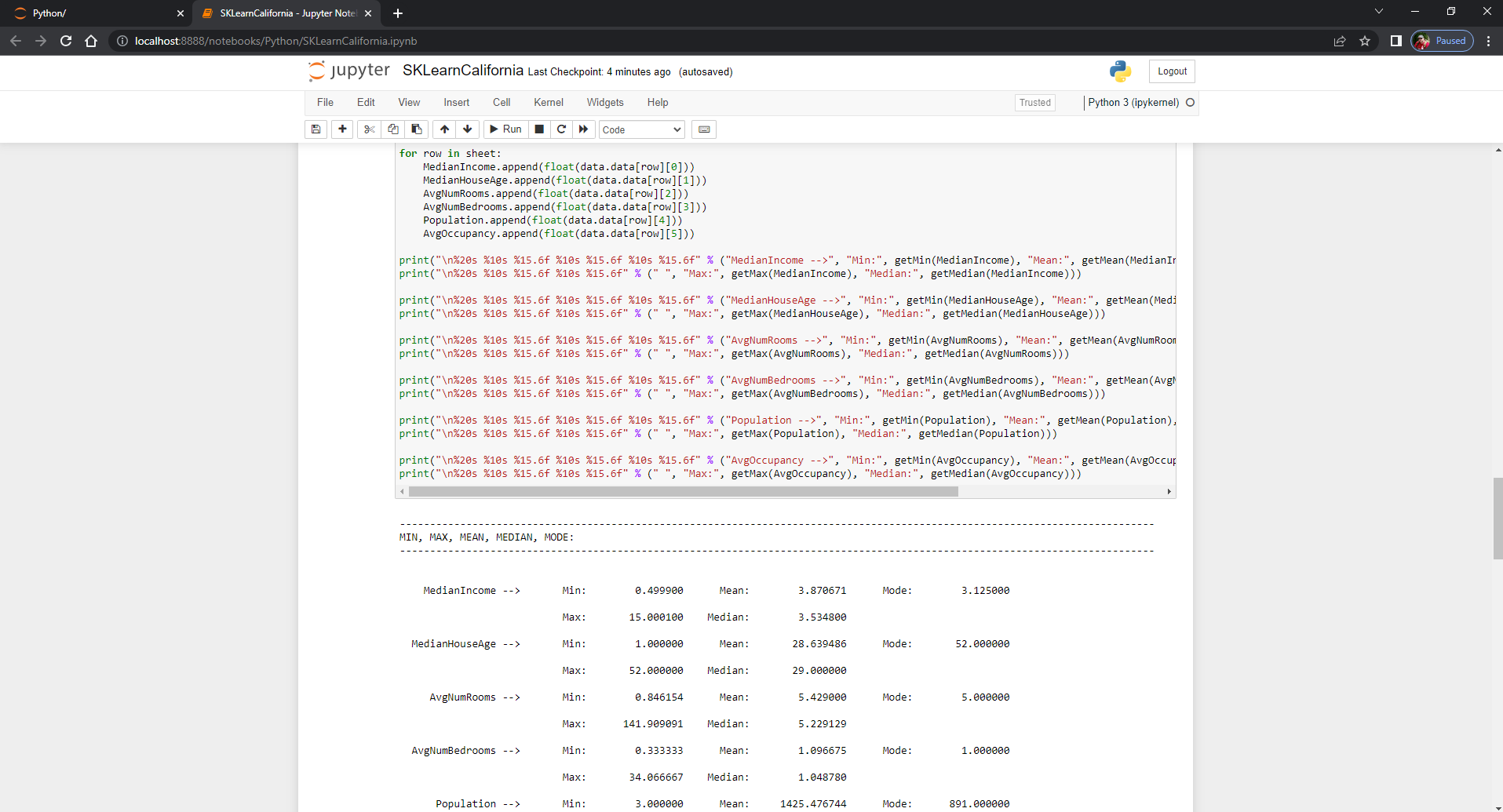Toggle browser bookmark star for this page
1503x812 pixels.
(x=1365, y=41)
